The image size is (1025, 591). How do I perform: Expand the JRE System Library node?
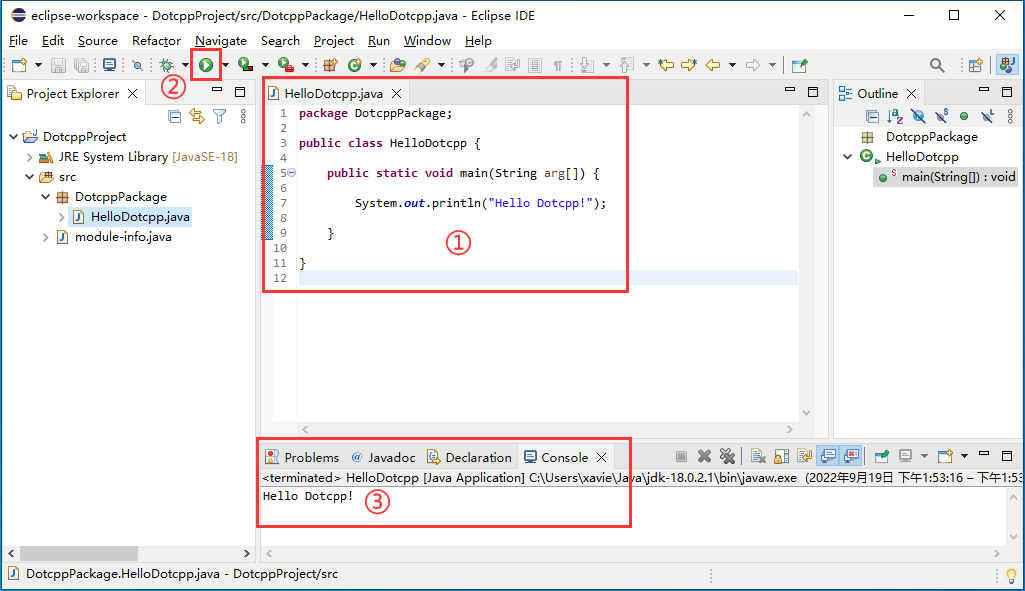[30, 157]
